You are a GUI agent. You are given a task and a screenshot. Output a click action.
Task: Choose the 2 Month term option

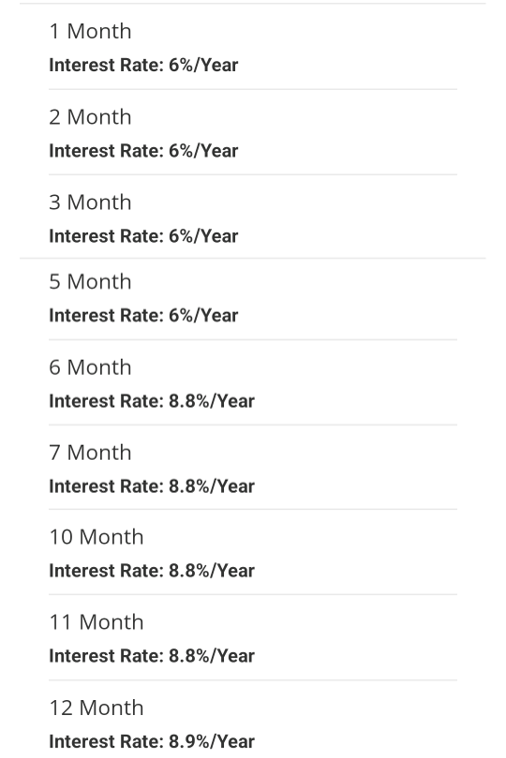click(x=253, y=132)
